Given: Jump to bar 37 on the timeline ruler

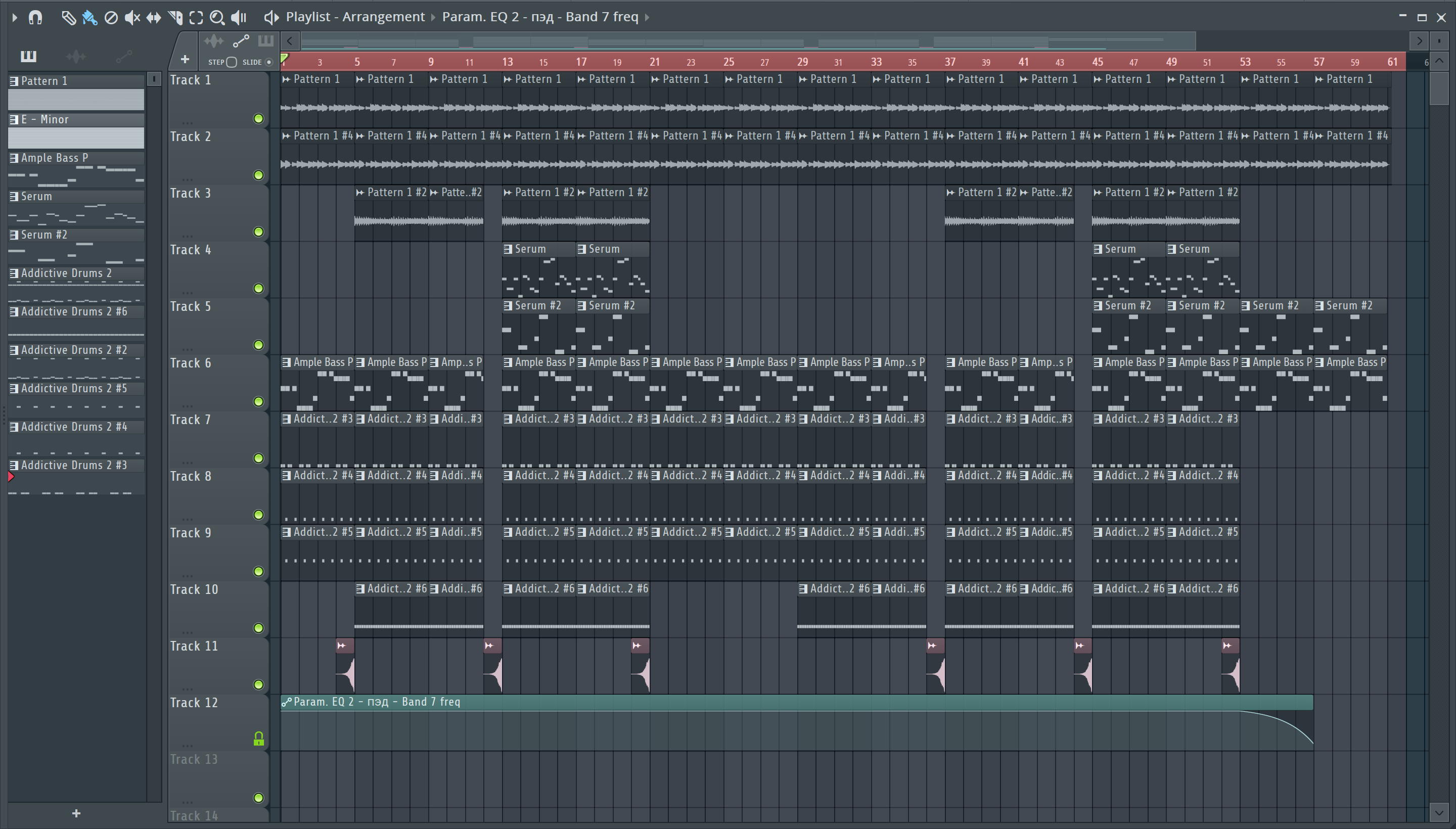Looking at the screenshot, I should coord(950,62).
